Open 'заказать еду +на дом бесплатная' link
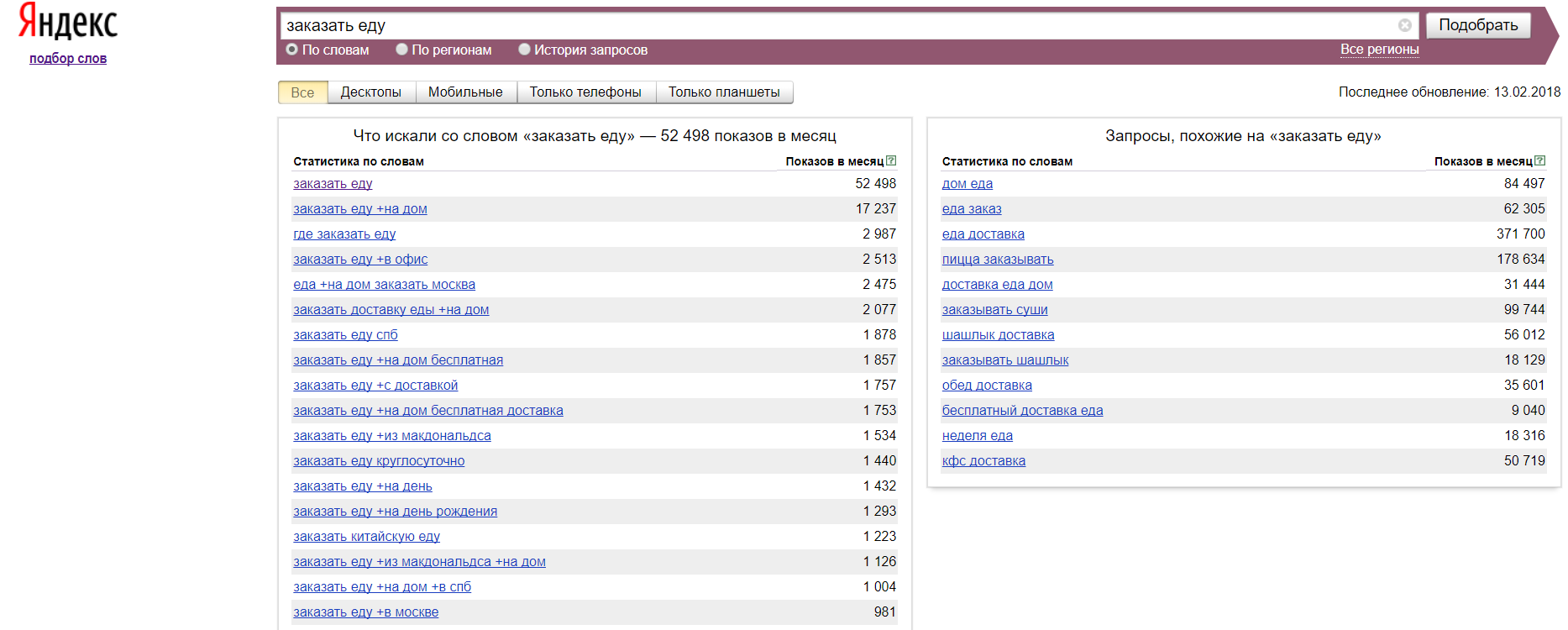Viewport: 1568px width, 630px height. tap(398, 360)
